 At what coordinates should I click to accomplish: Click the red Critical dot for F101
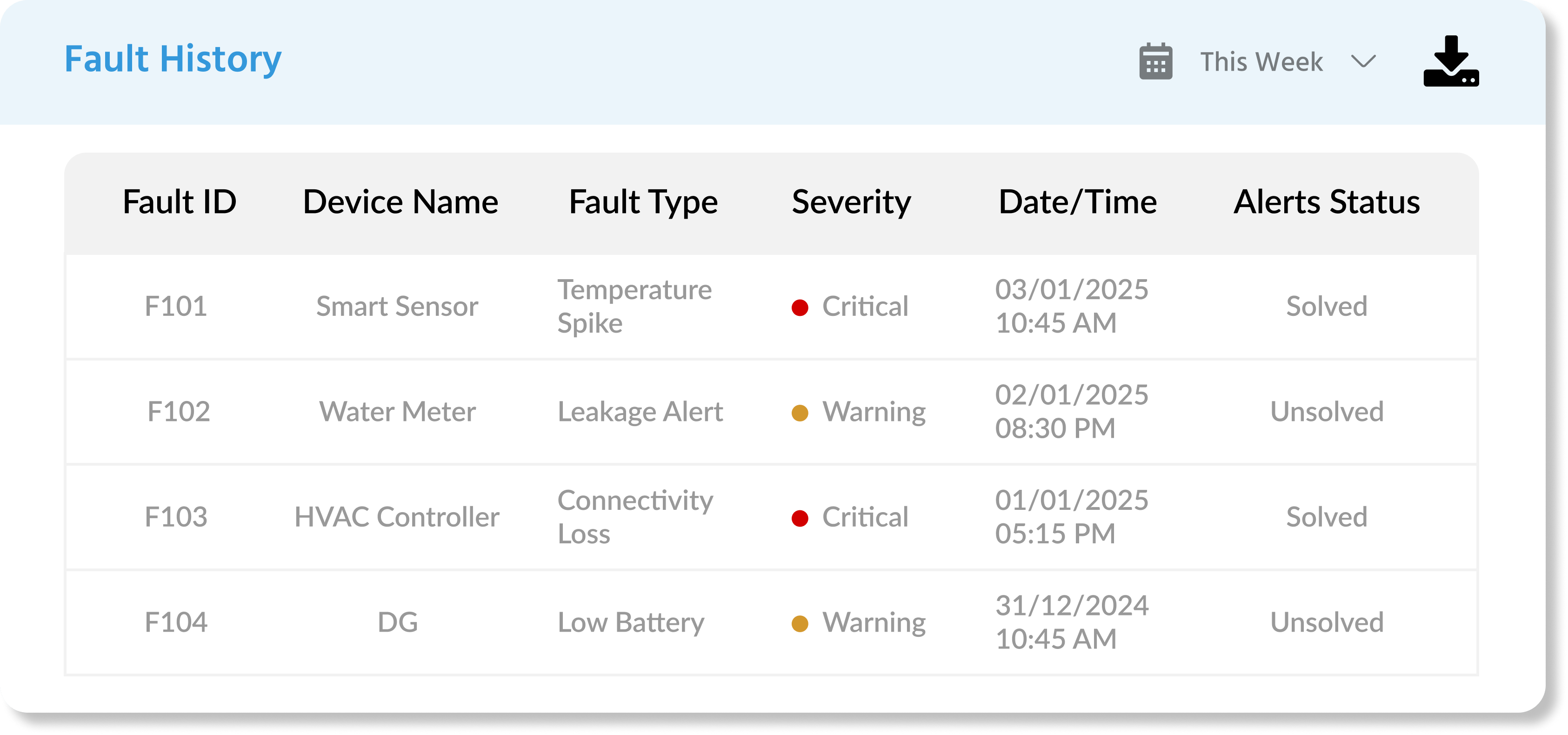[x=799, y=307]
